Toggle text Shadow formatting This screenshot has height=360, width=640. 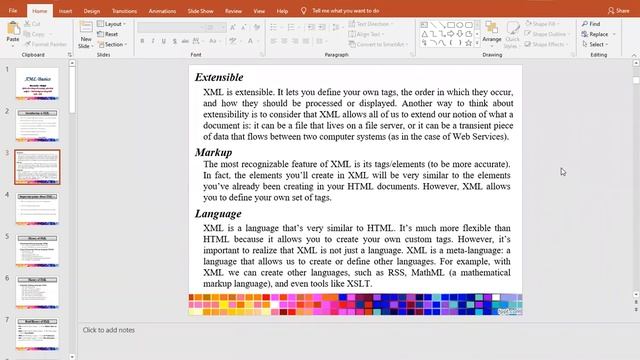point(175,41)
